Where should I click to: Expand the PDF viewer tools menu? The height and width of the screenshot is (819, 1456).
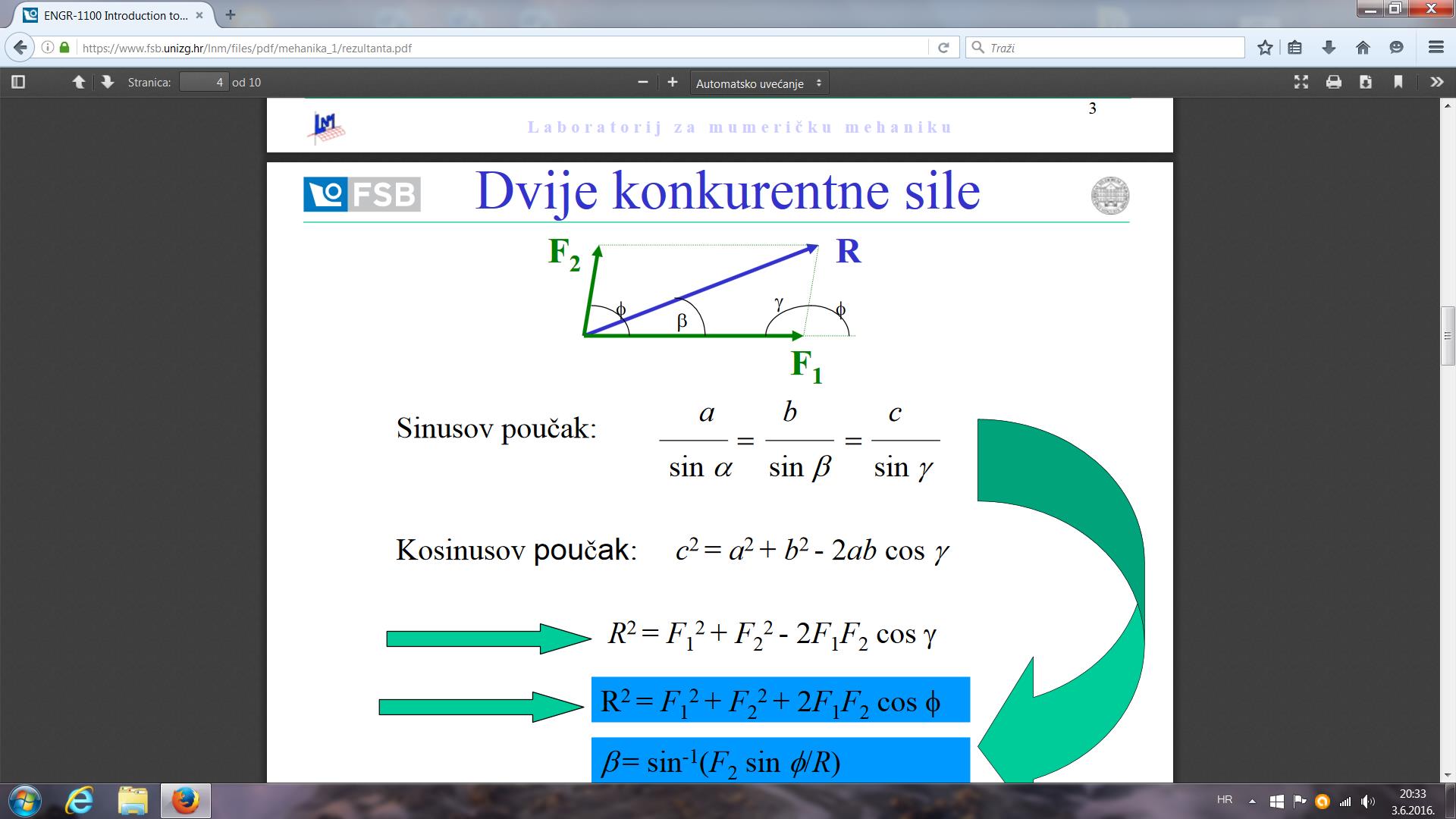coord(1436,82)
